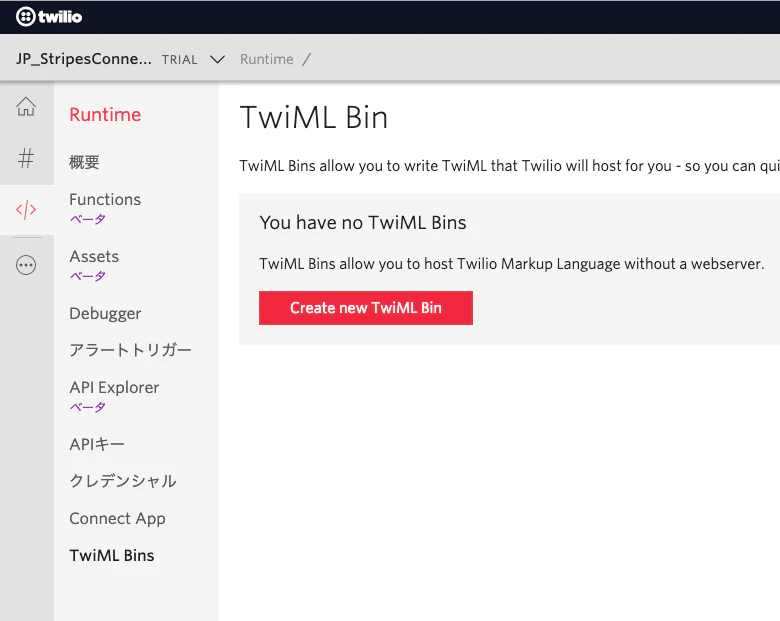Click the ベータ label under Functions
Screen dimensions: 780x621
tap(88, 219)
